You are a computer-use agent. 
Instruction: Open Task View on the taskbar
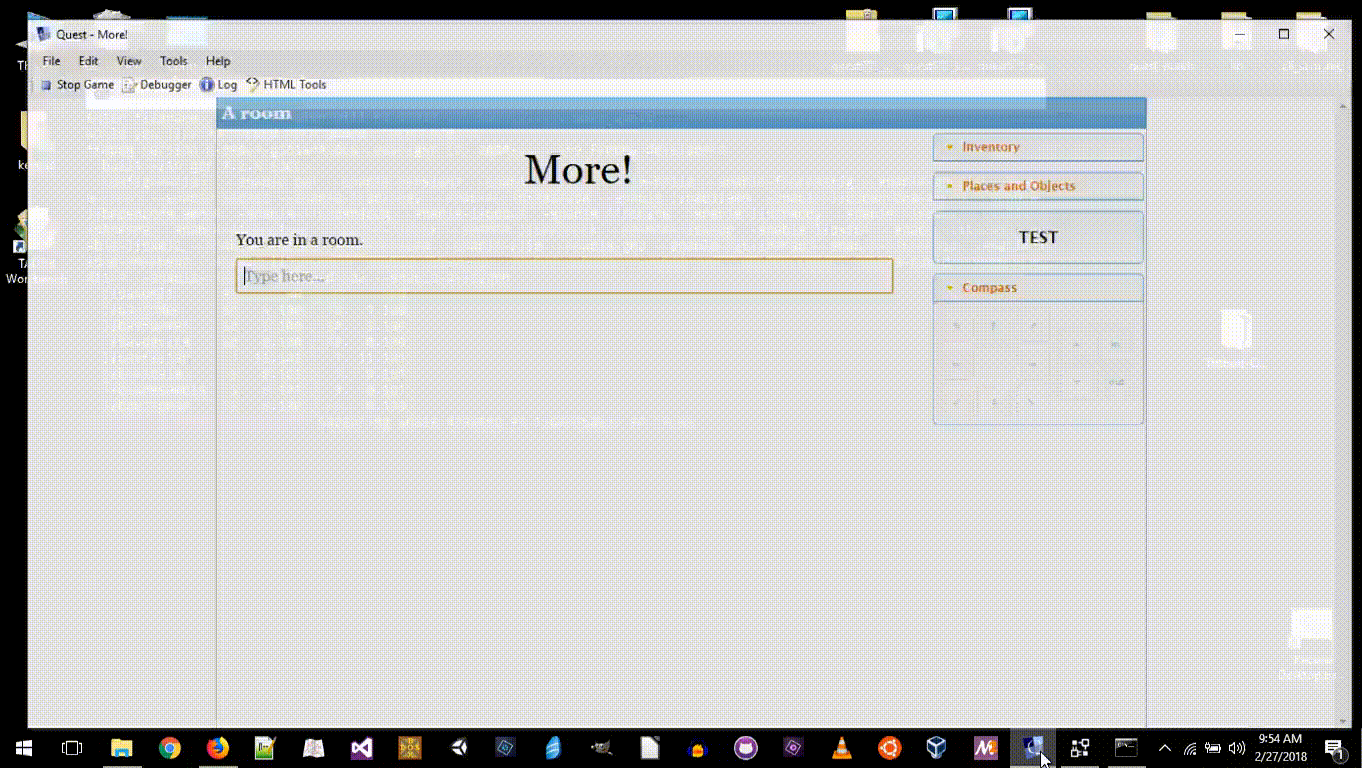click(72, 747)
